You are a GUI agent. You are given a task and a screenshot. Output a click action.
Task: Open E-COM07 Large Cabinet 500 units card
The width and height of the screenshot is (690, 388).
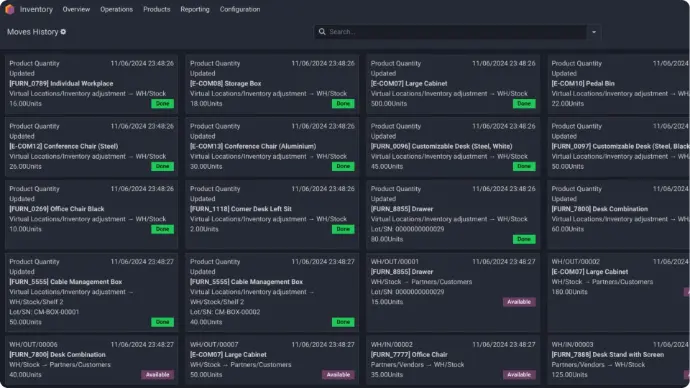453,84
